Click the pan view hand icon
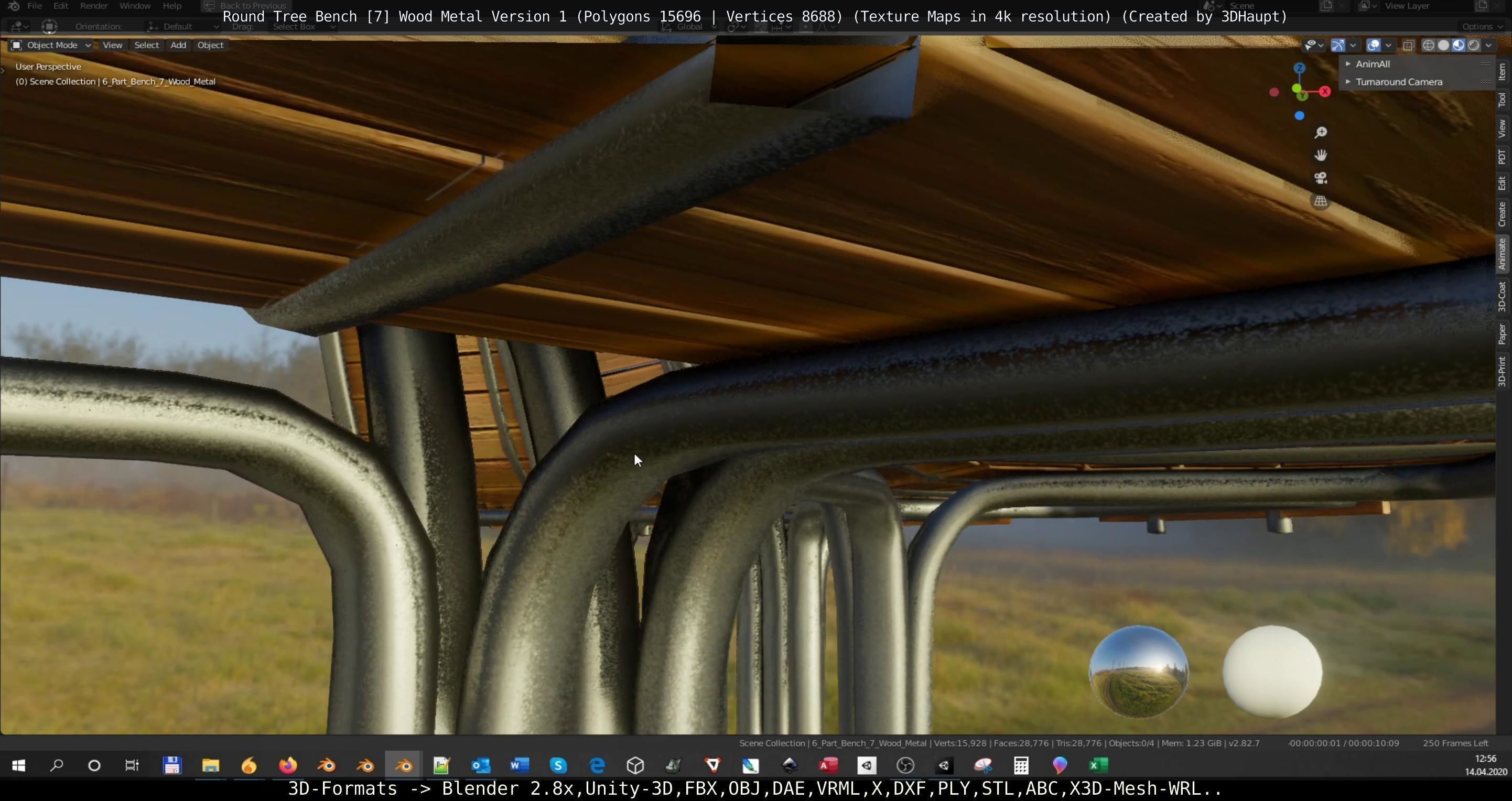The width and height of the screenshot is (1512, 801). point(1321,156)
